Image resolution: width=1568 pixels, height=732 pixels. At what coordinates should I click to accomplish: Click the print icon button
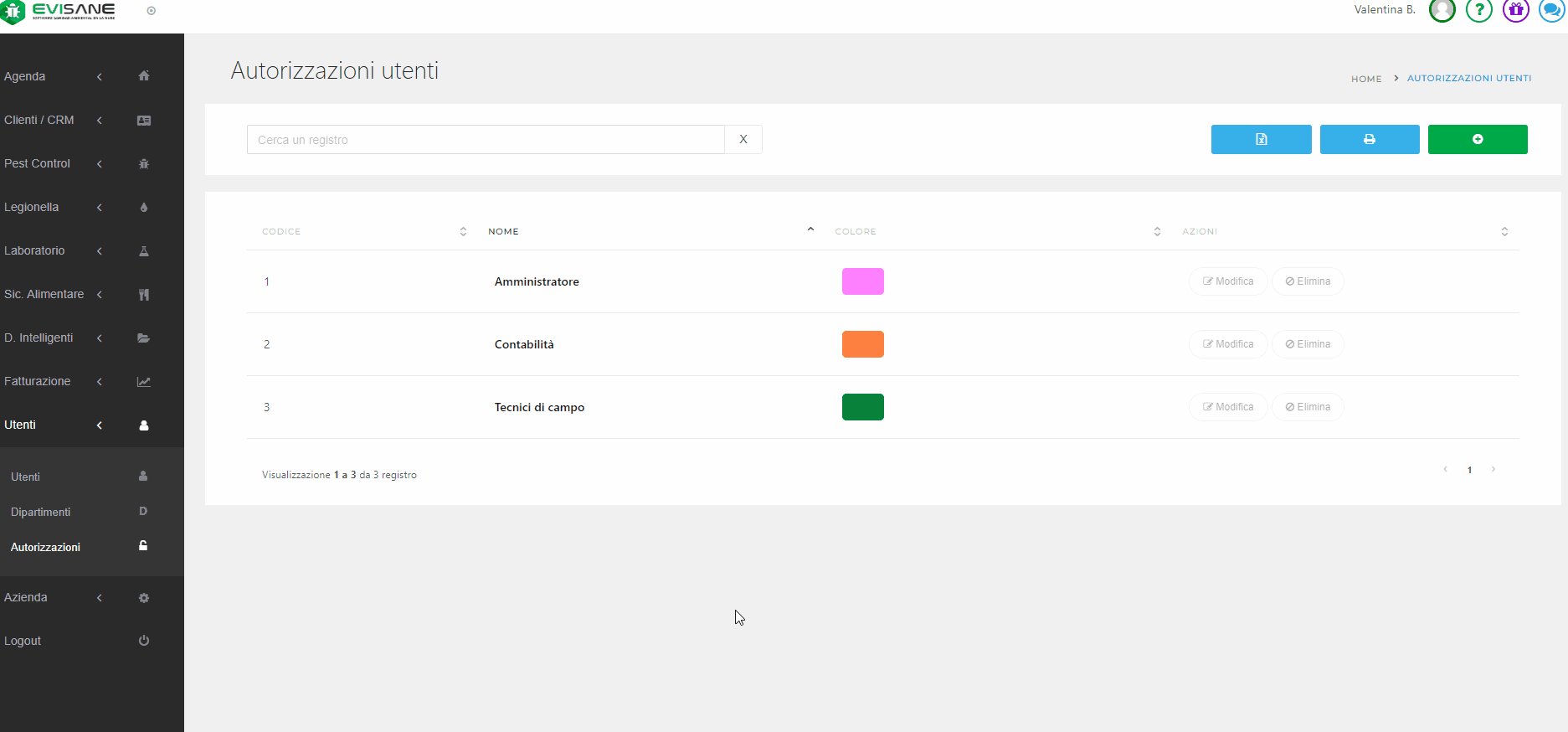pyautogui.click(x=1369, y=139)
